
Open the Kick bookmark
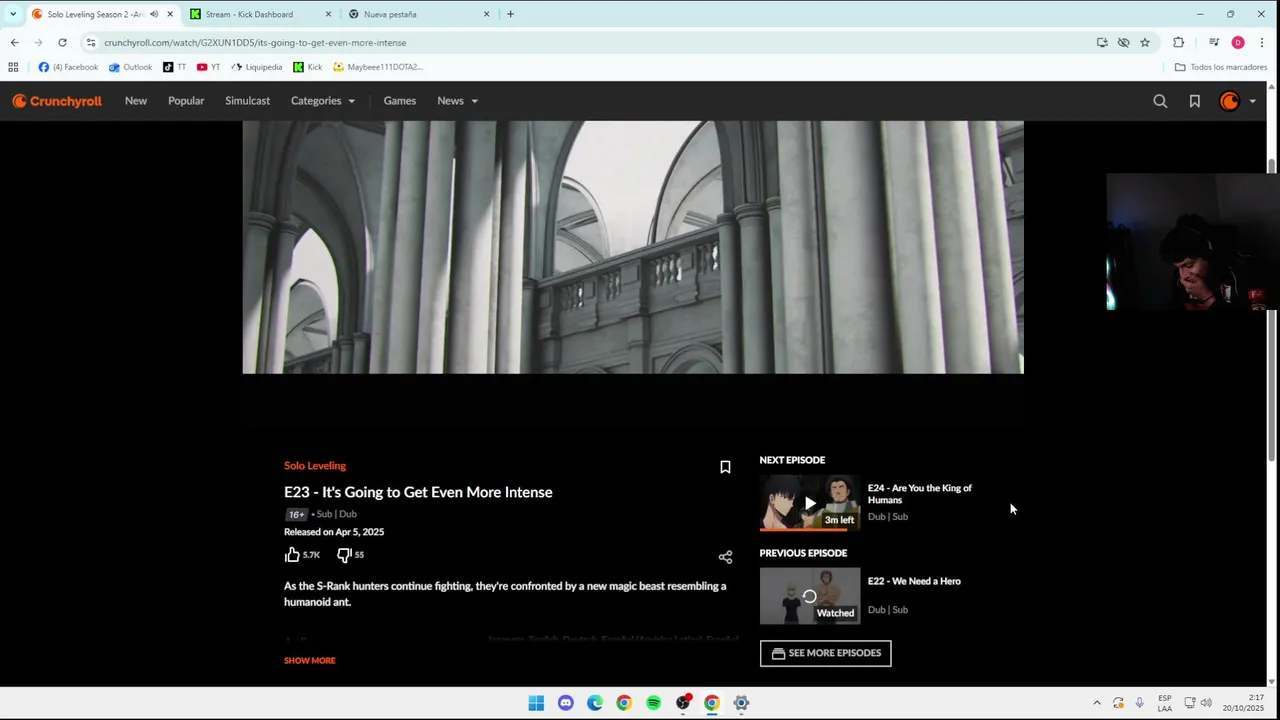pyautogui.click(x=307, y=67)
